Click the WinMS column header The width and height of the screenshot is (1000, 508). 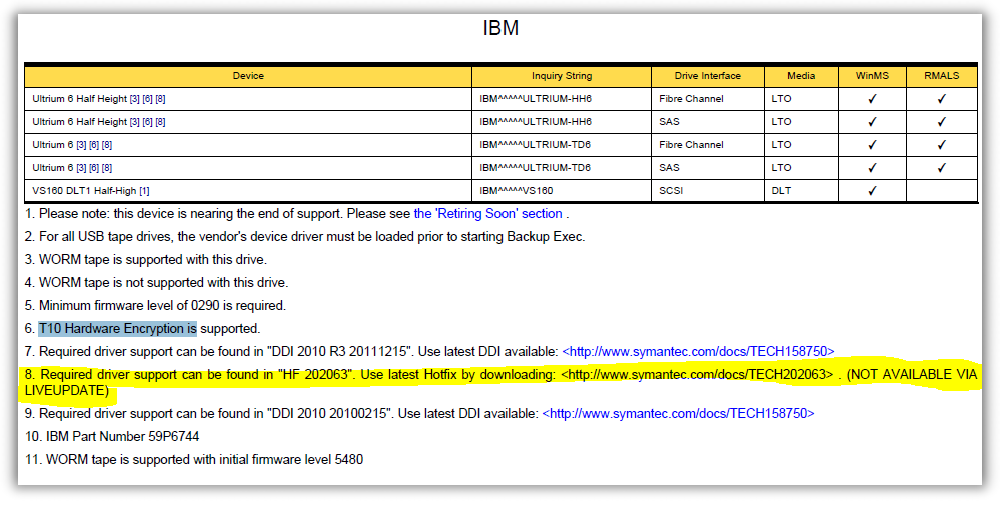pos(872,76)
